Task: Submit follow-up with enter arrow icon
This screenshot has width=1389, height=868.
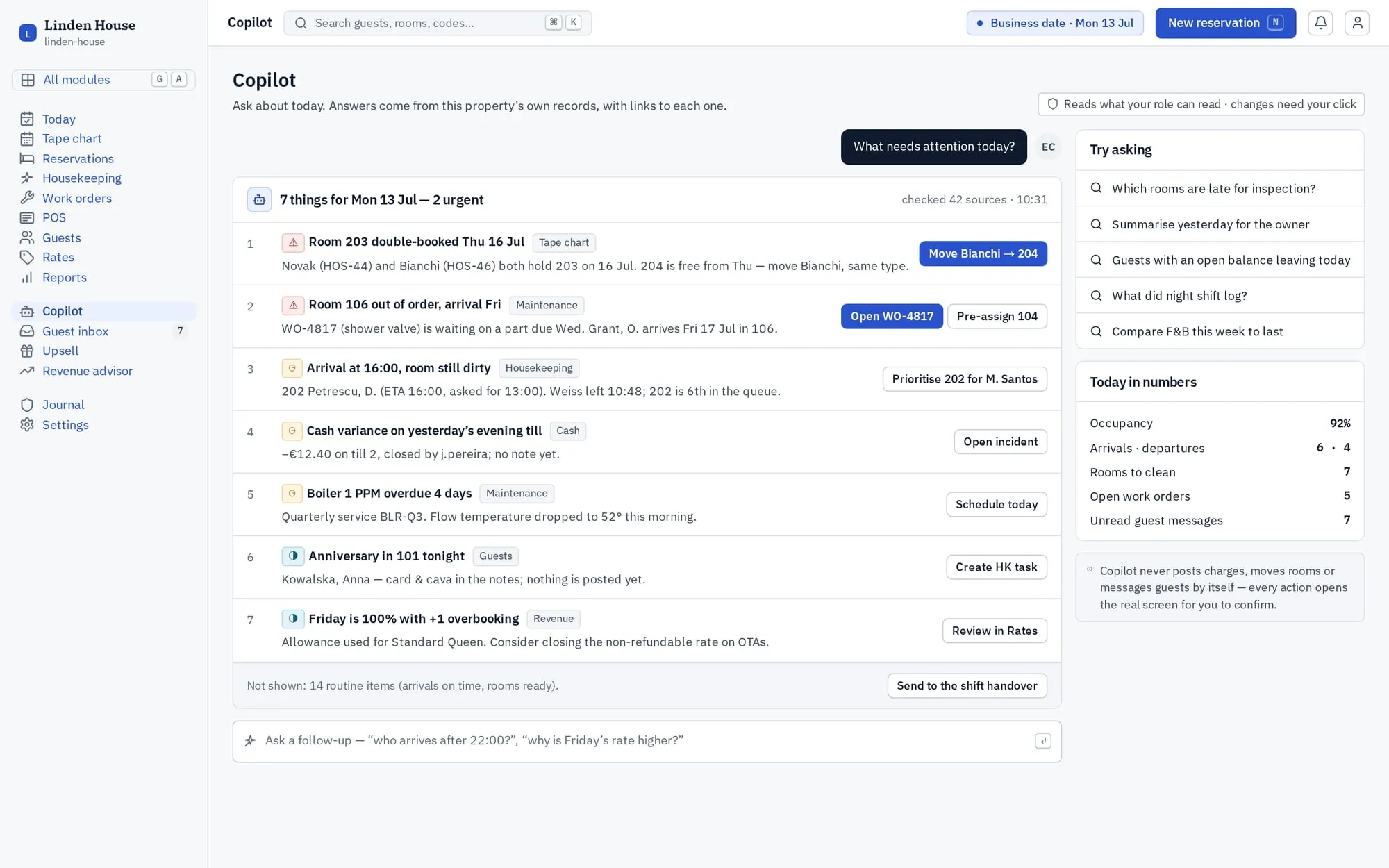Action: point(1042,741)
